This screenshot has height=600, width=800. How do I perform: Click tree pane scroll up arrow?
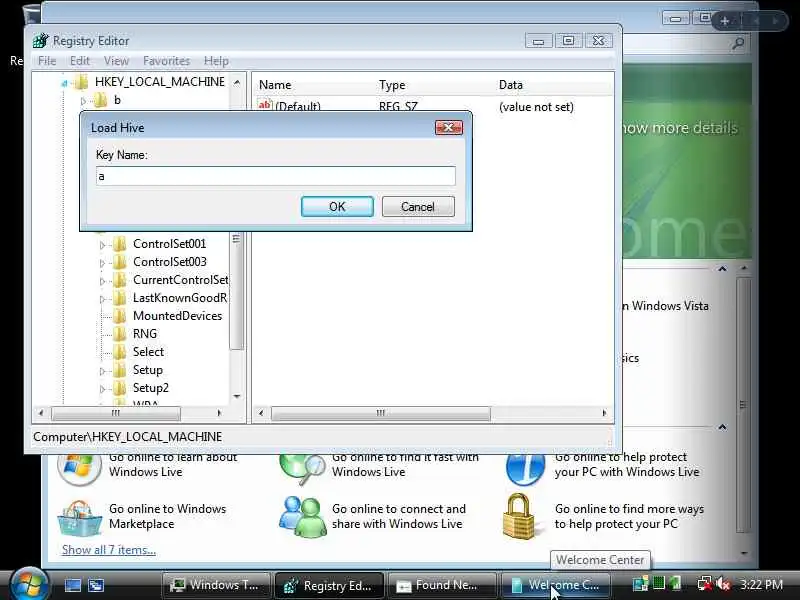pyautogui.click(x=237, y=82)
